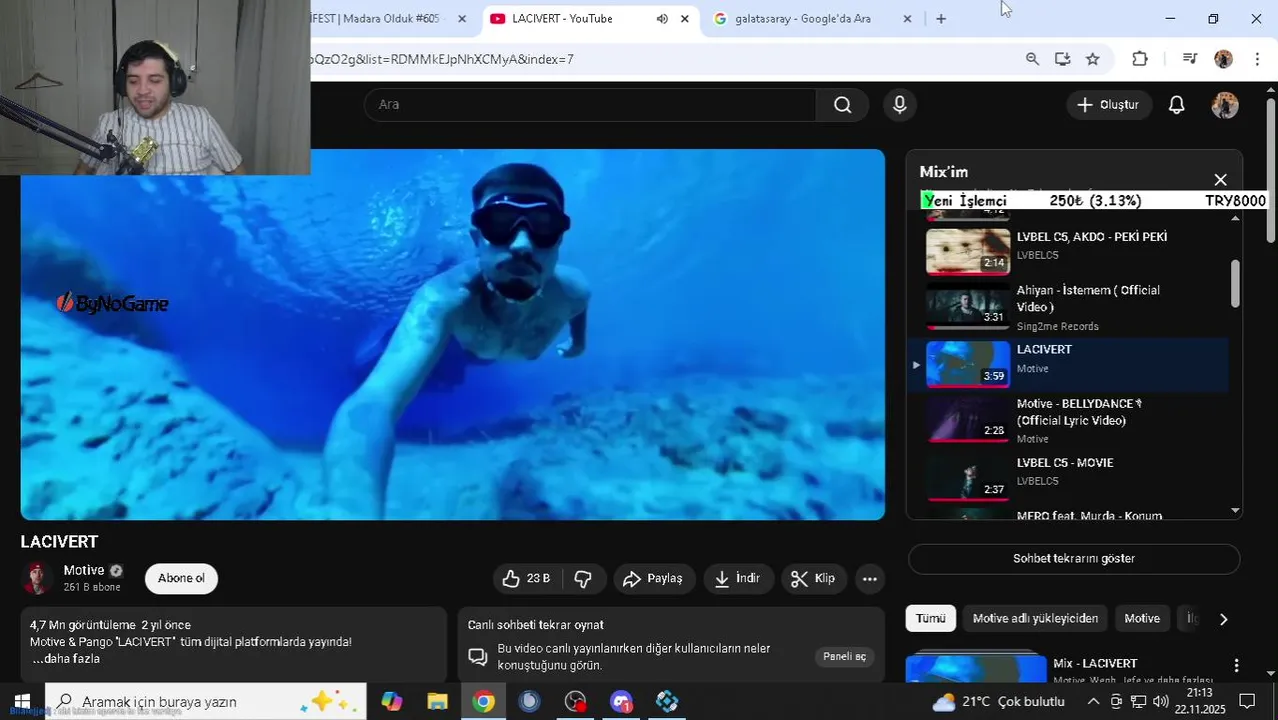1278x720 pixels.
Task: Open File Explorer from taskbar
Action: point(437,702)
